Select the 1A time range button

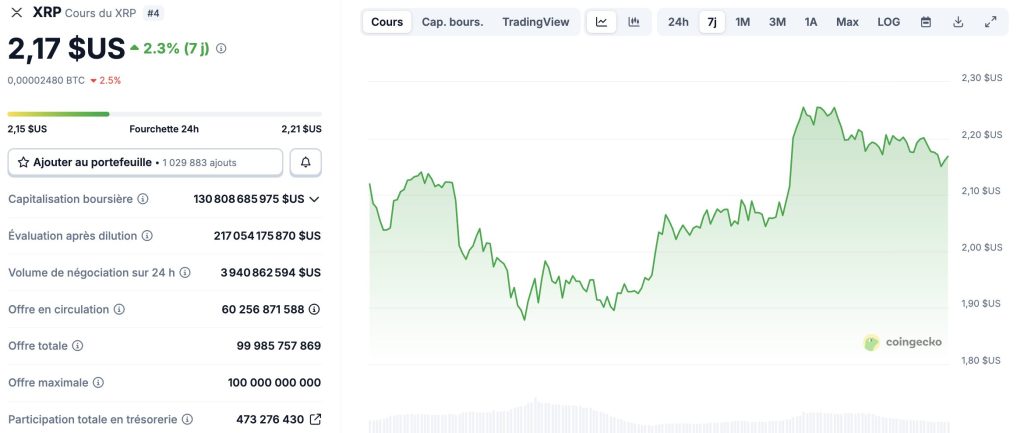click(810, 22)
